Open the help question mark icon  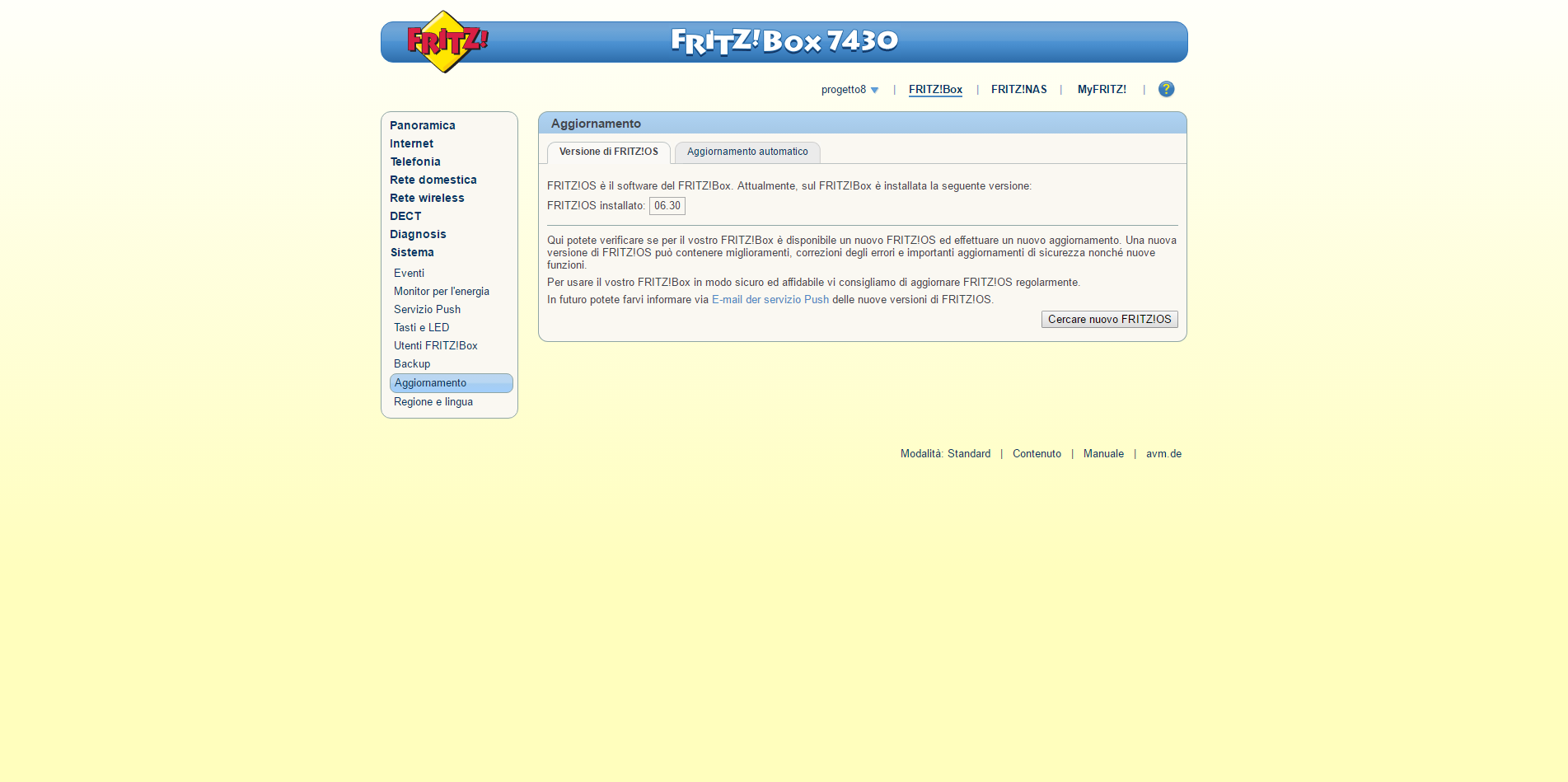tap(1166, 89)
